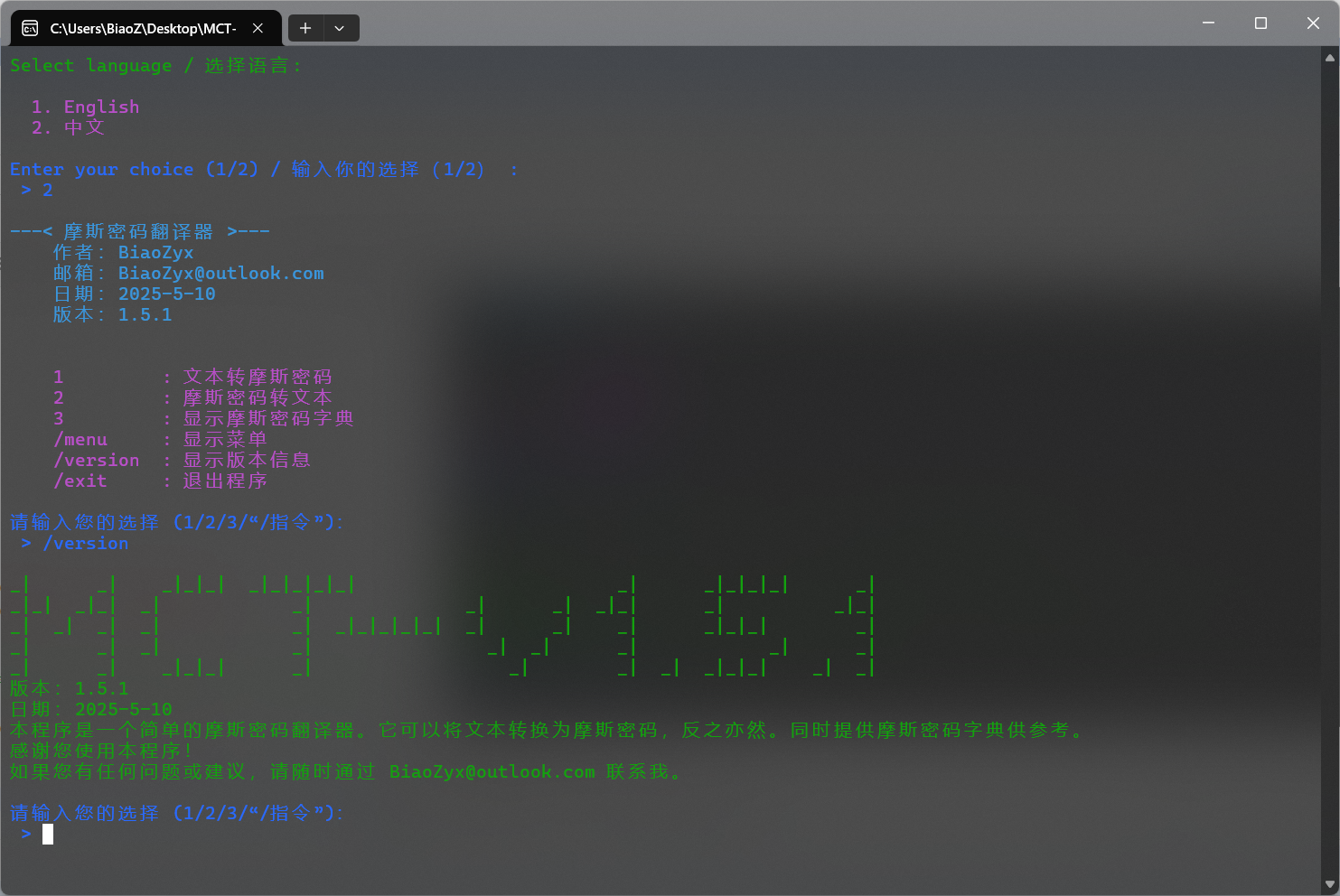Click the program description line starting '本程序是一个简单的'

[x=548, y=730]
